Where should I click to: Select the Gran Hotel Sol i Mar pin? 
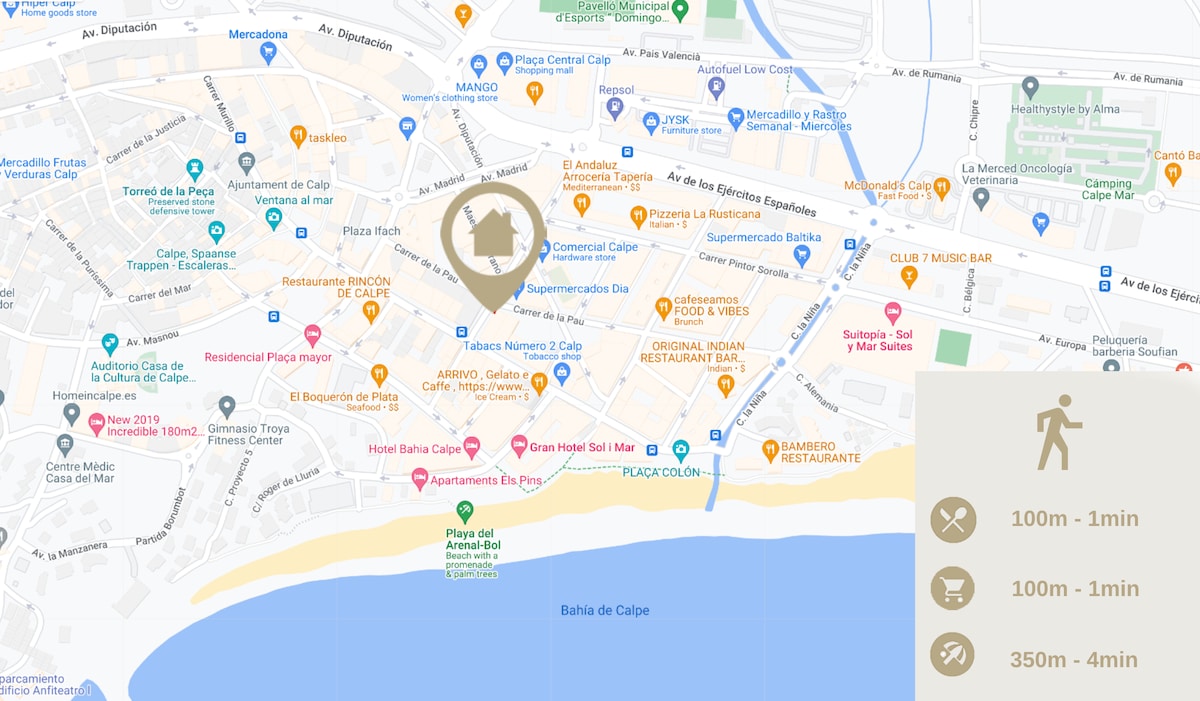point(519,446)
